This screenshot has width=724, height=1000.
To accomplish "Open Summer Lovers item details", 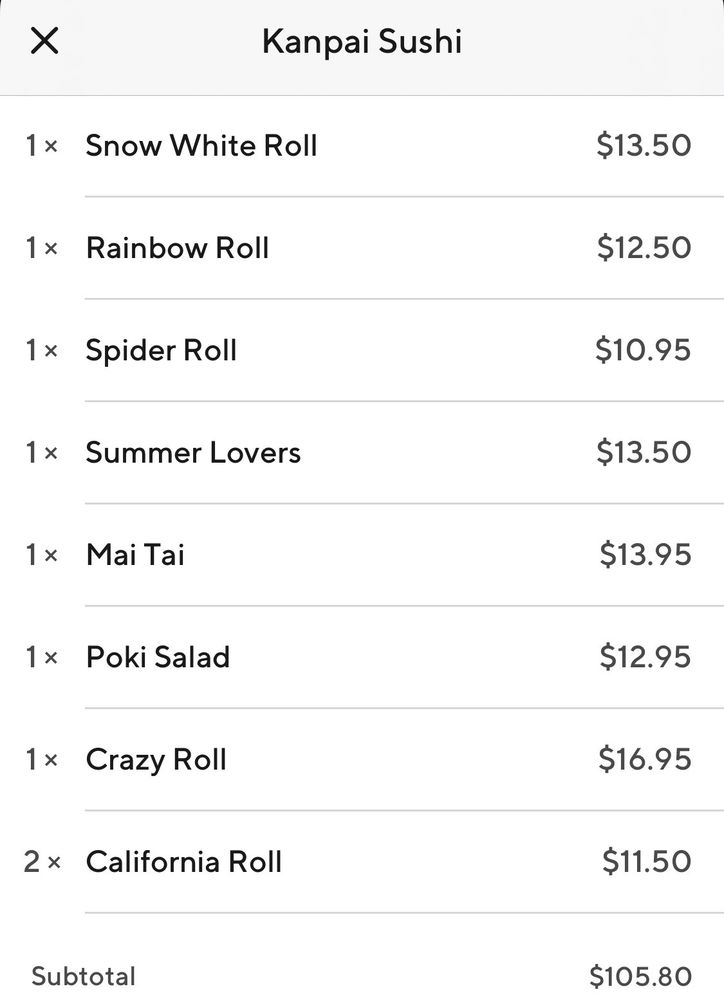I will (193, 453).
